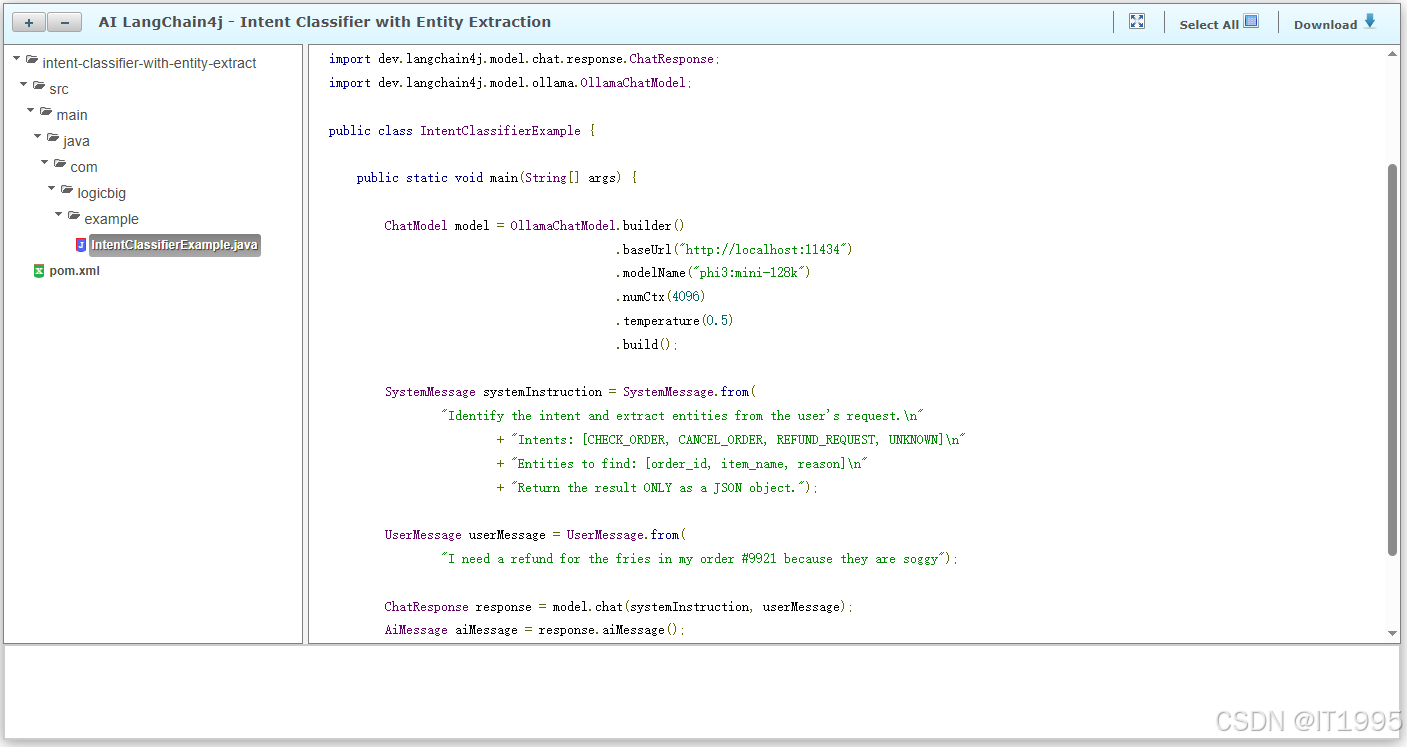Click the folder icon next to example
Screen dimensions: 1407x747
tap(74, 217)
